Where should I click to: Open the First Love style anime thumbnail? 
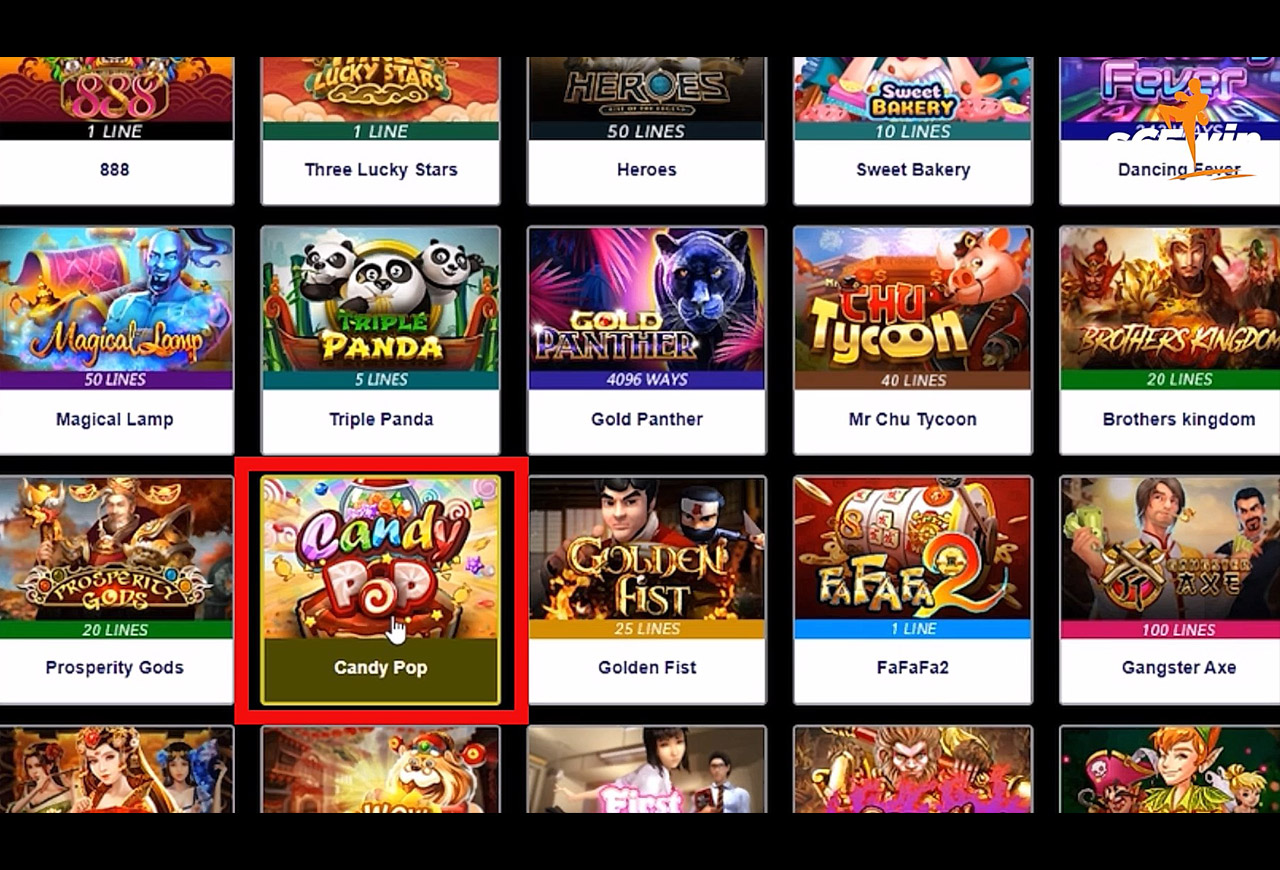pyautogui.click(x=647, y=769)
